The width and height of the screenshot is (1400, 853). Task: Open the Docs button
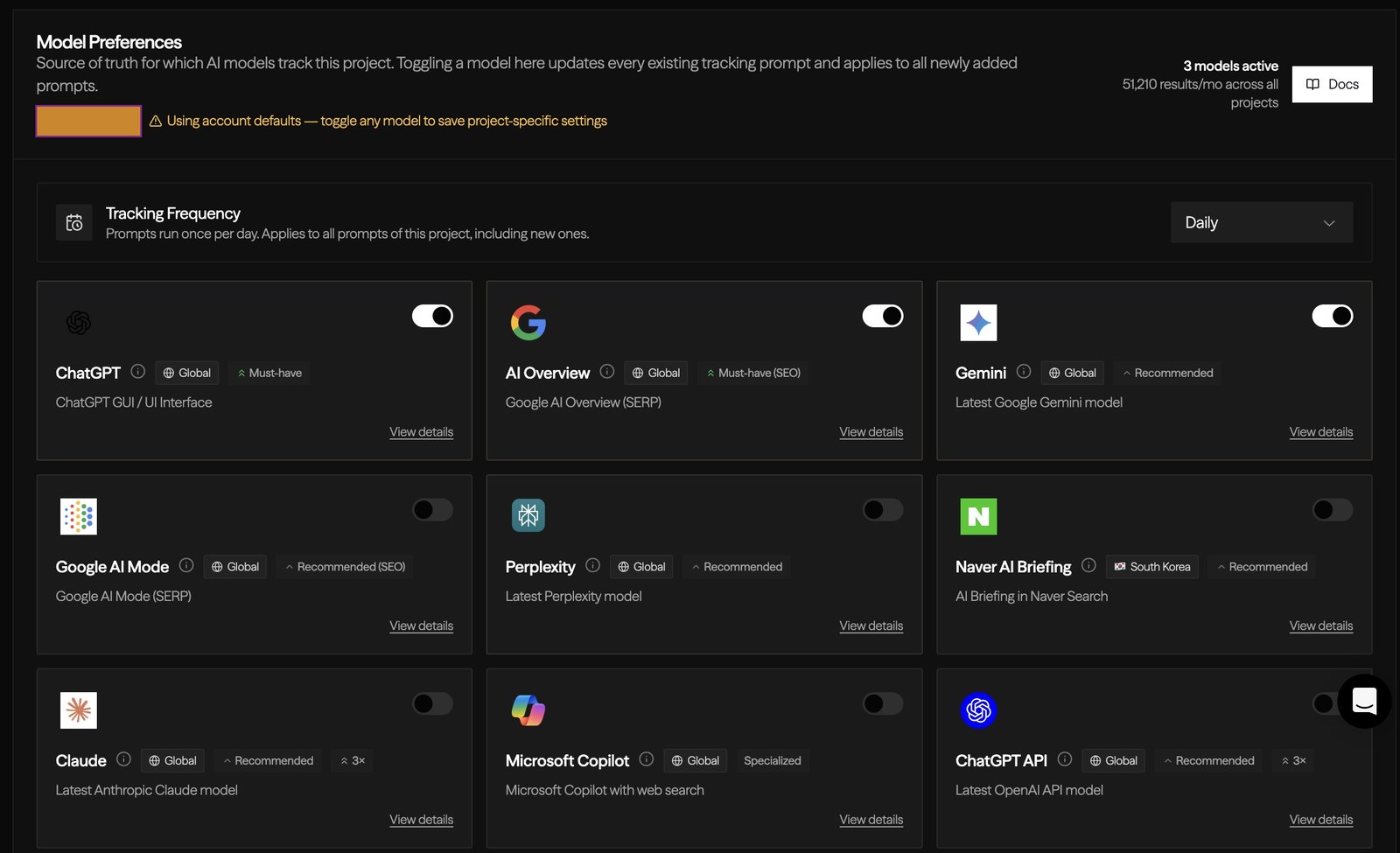click(1332, 84)
